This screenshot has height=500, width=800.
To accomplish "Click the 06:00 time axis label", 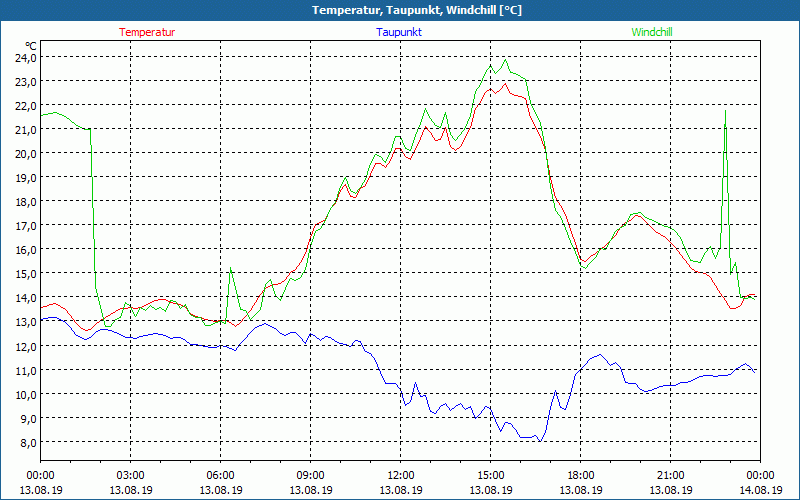I will pyautogui.click(x=220, y=476).
